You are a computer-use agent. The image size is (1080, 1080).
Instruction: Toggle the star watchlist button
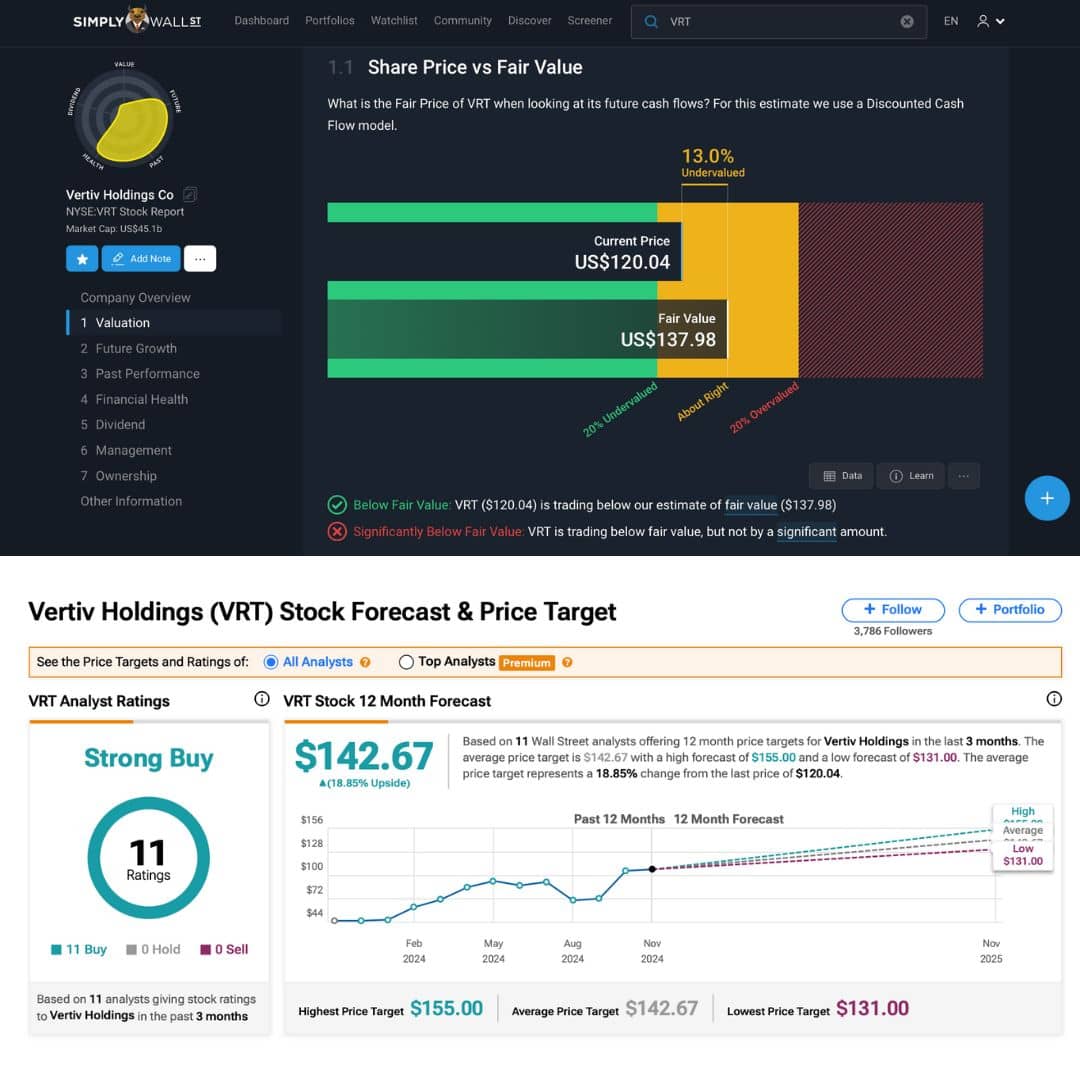(x=82, y=259)
